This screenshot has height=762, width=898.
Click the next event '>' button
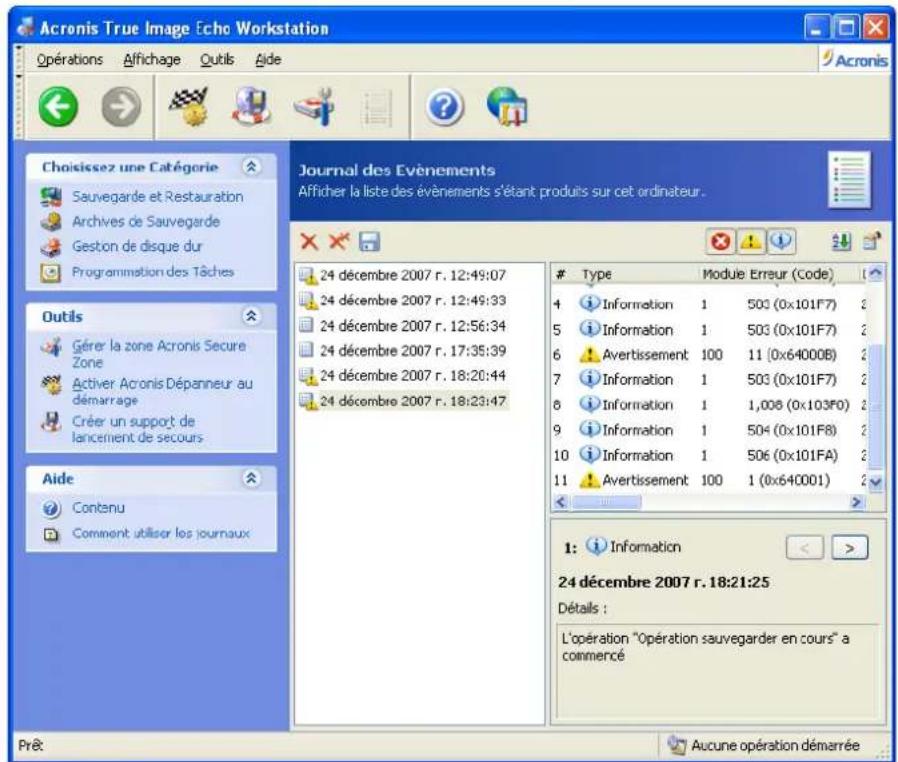click(x=849, y=548)
